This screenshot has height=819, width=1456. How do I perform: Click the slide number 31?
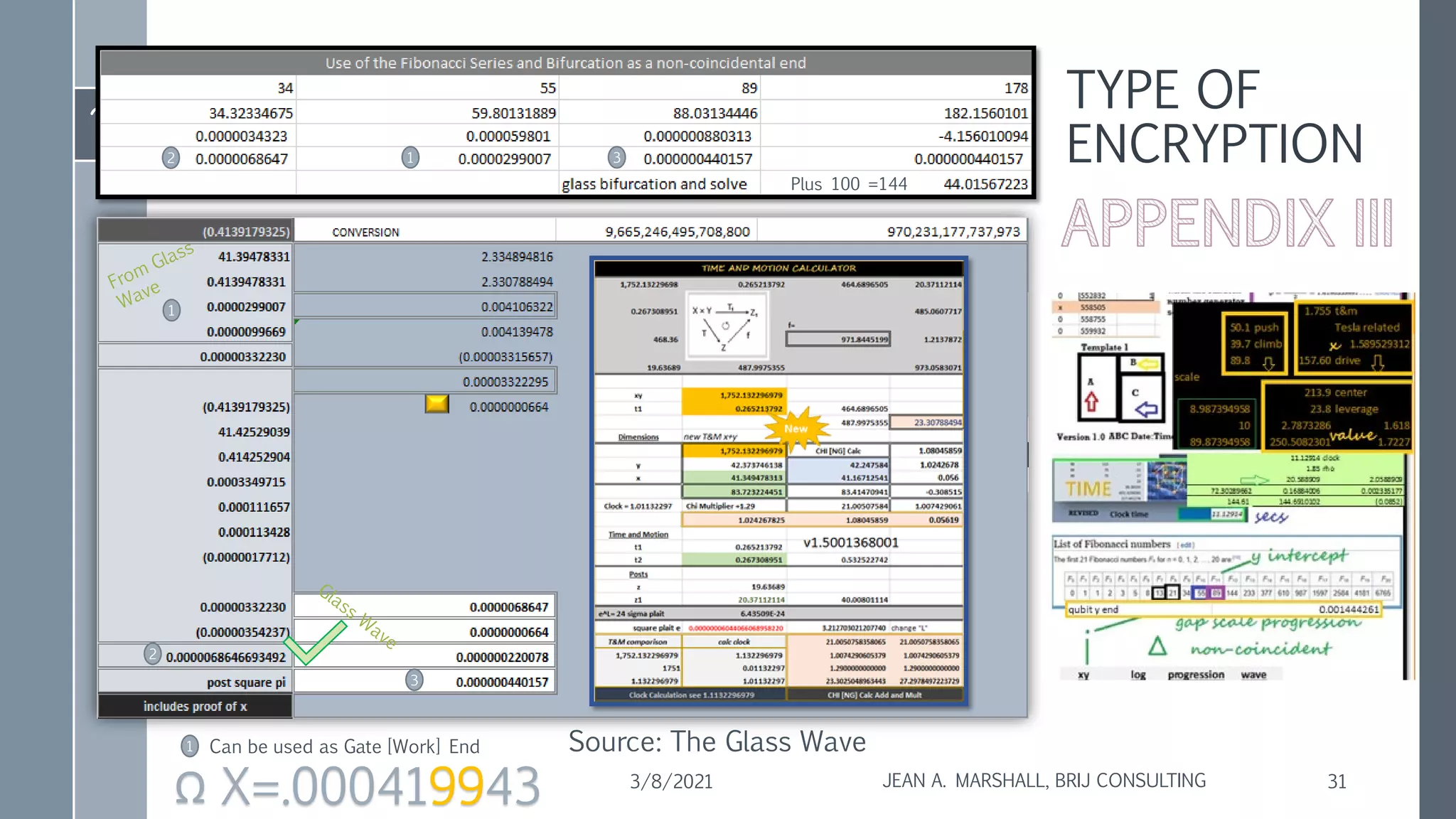click(x=1337, y=781)
